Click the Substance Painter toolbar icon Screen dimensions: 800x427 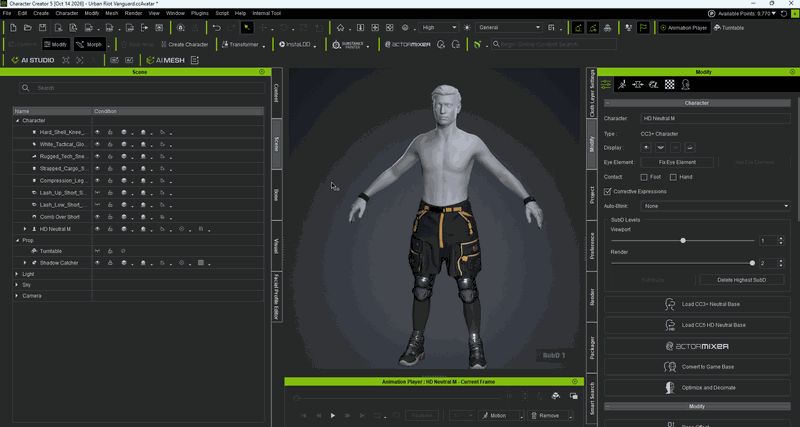tap(347, 44)
